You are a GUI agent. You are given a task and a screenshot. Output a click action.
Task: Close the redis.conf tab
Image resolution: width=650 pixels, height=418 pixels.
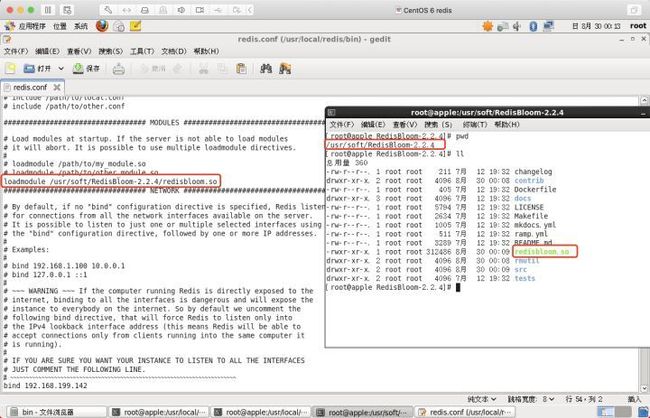(x=57, y=87)
